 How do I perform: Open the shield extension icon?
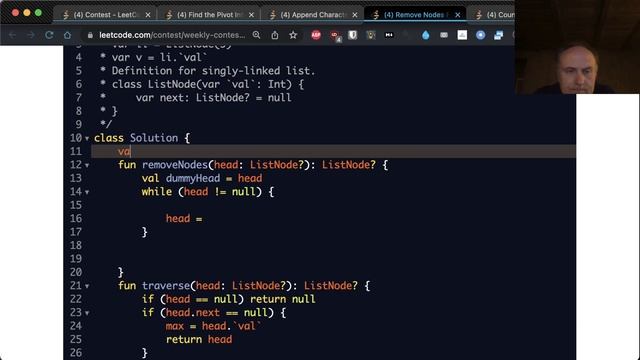coord(353,35)
